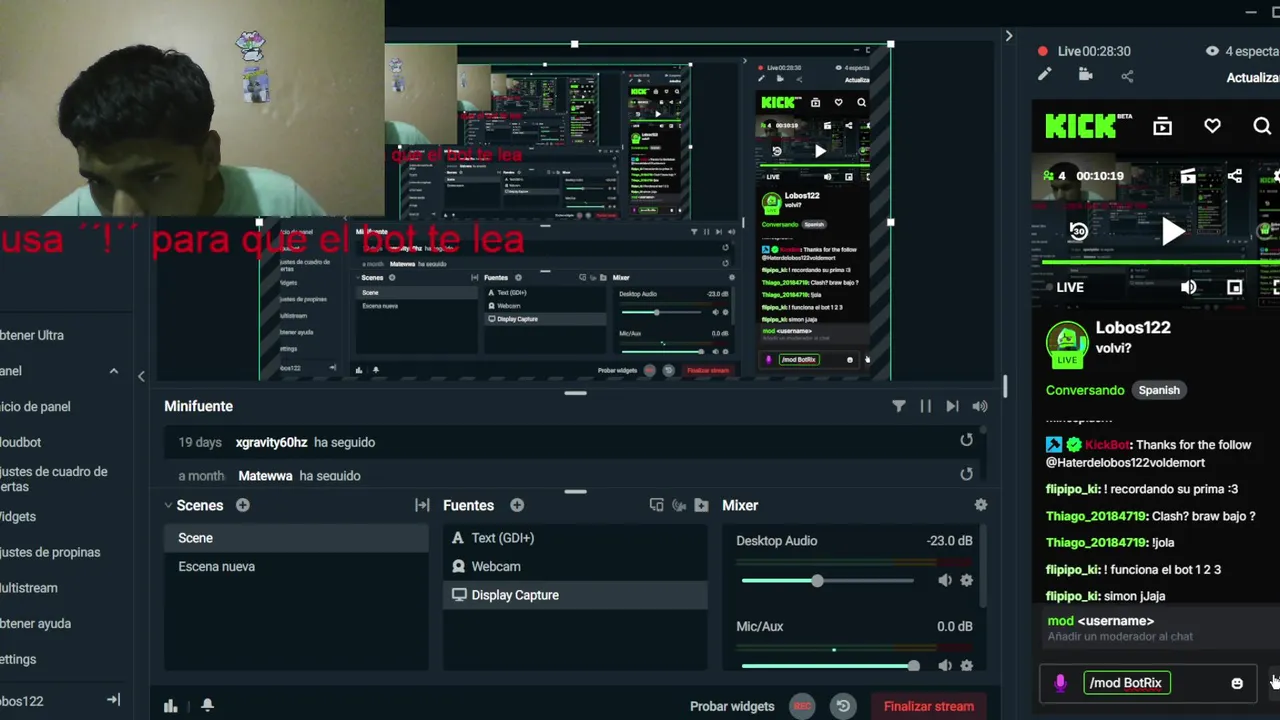Click the Spanish language tag

(1159, 390)
